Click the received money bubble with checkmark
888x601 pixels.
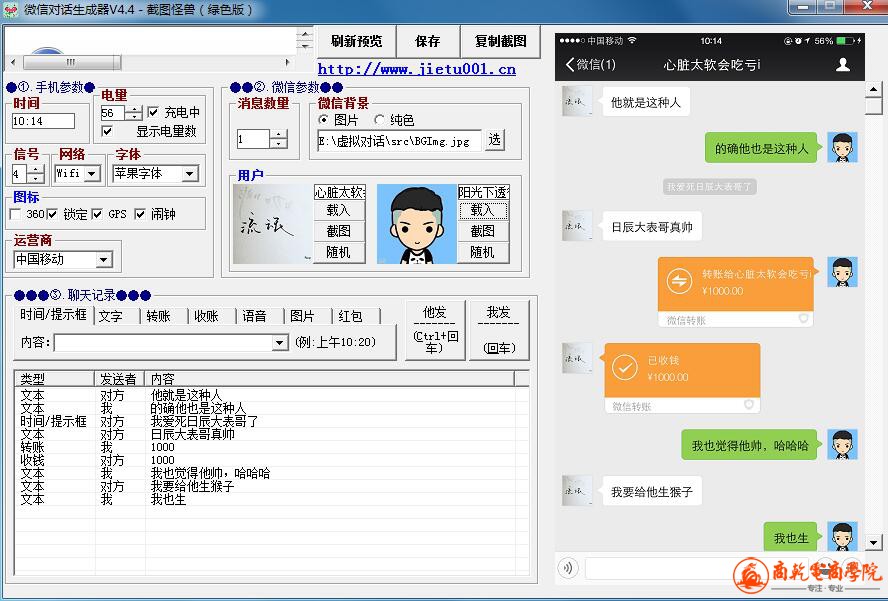pyautogui.click(x=682, y=377)
